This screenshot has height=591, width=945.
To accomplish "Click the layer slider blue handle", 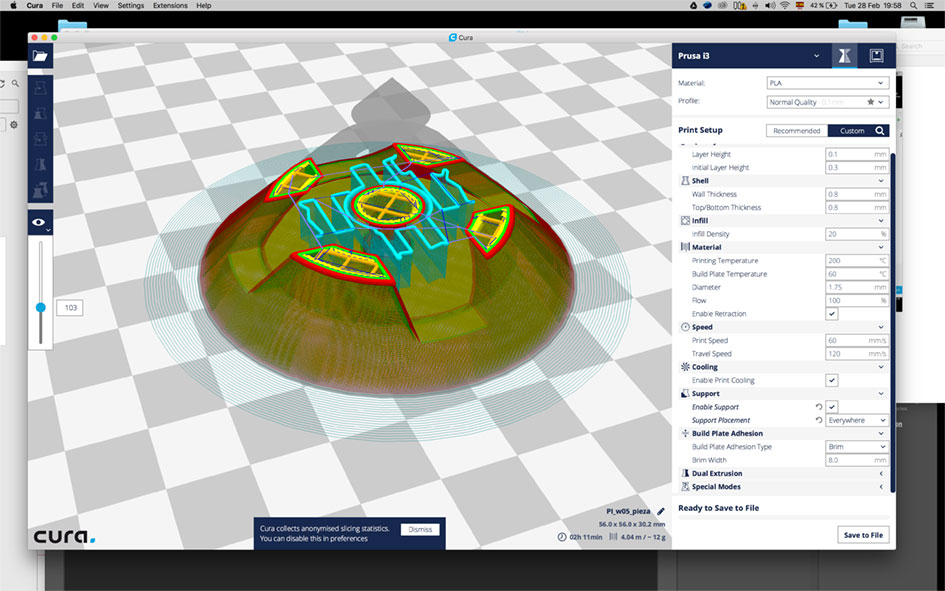I will tap(40, 307).
